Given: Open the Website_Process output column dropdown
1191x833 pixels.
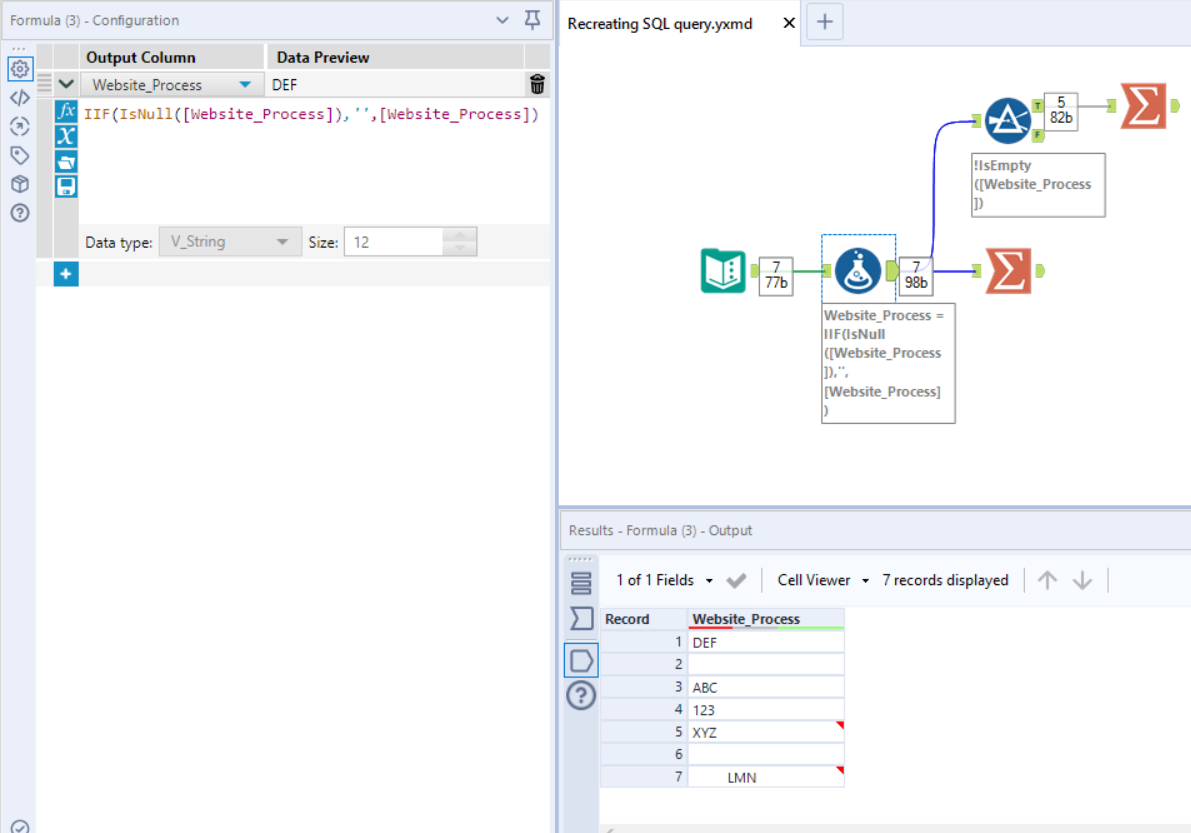Looking at the screenshot, I should [x=245, y=85].
